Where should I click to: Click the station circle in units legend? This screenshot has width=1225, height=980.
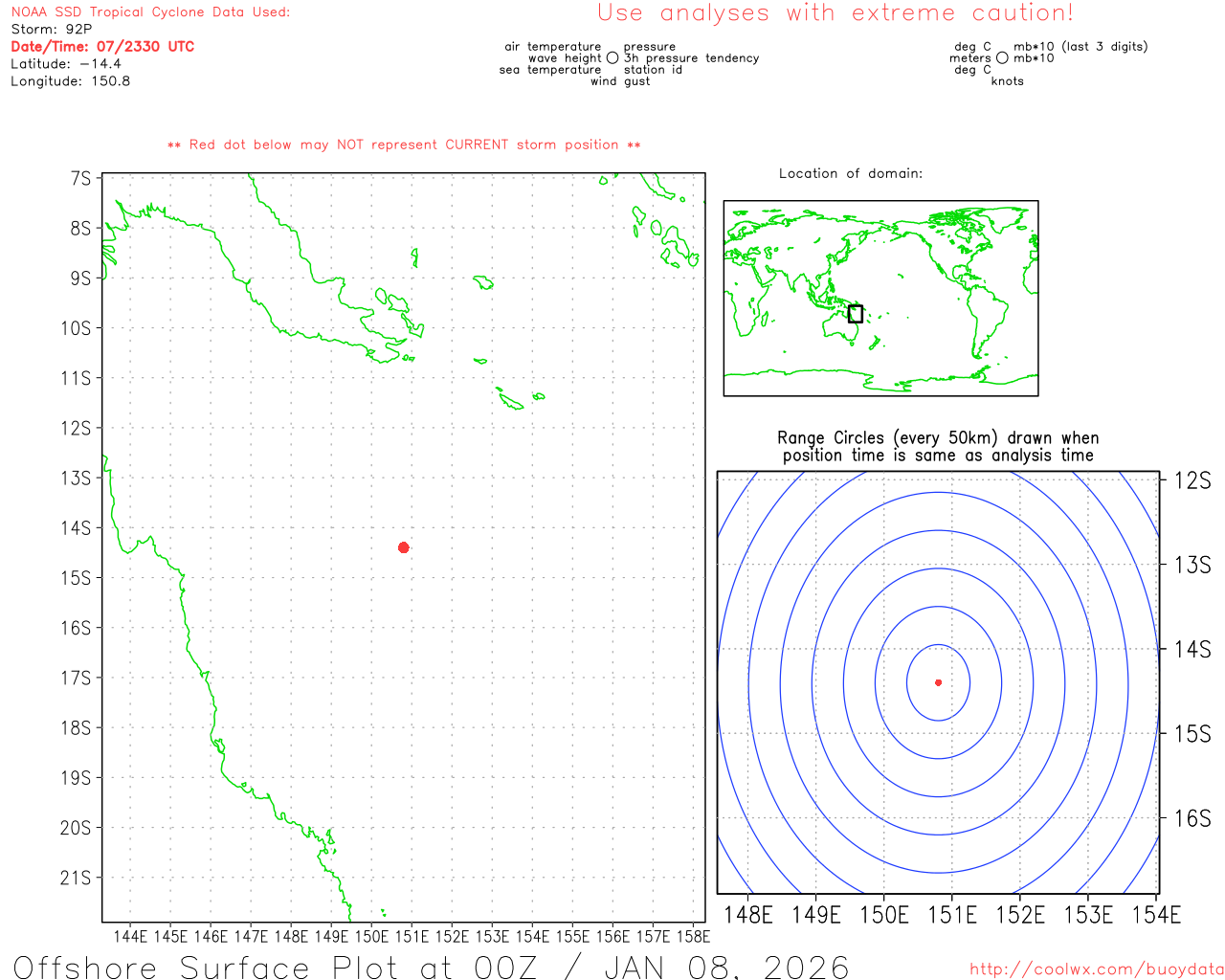[x=1002, y=58]
